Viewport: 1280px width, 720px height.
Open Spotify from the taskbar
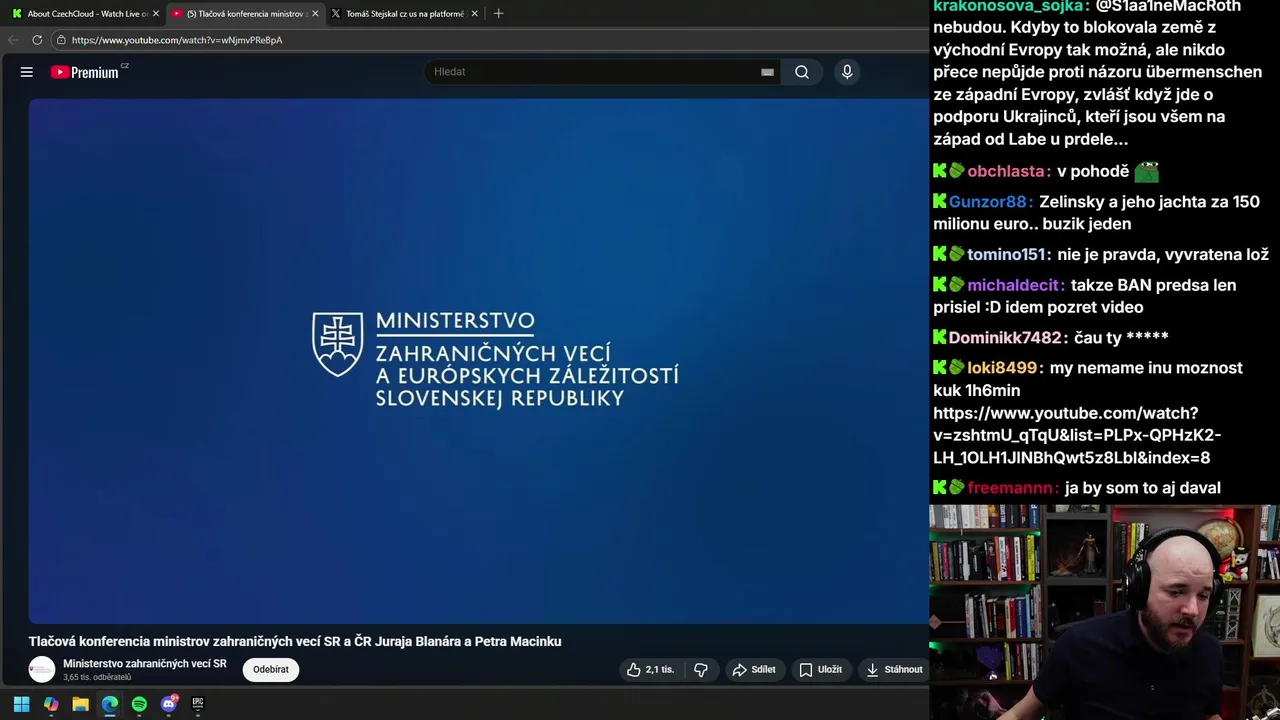tap(139, 704)
